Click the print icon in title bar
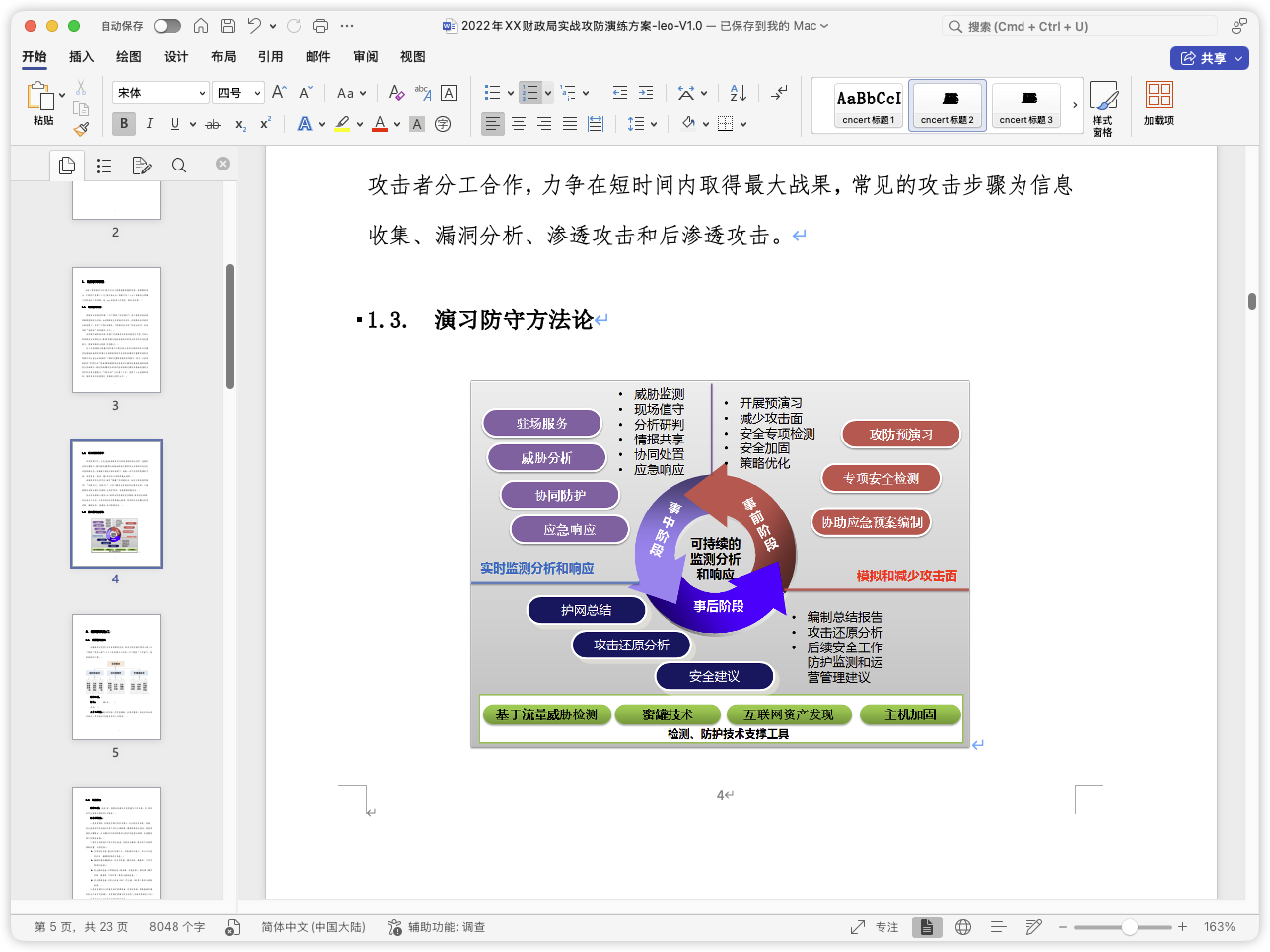The image size is (1270, 952). coord(320,26)
